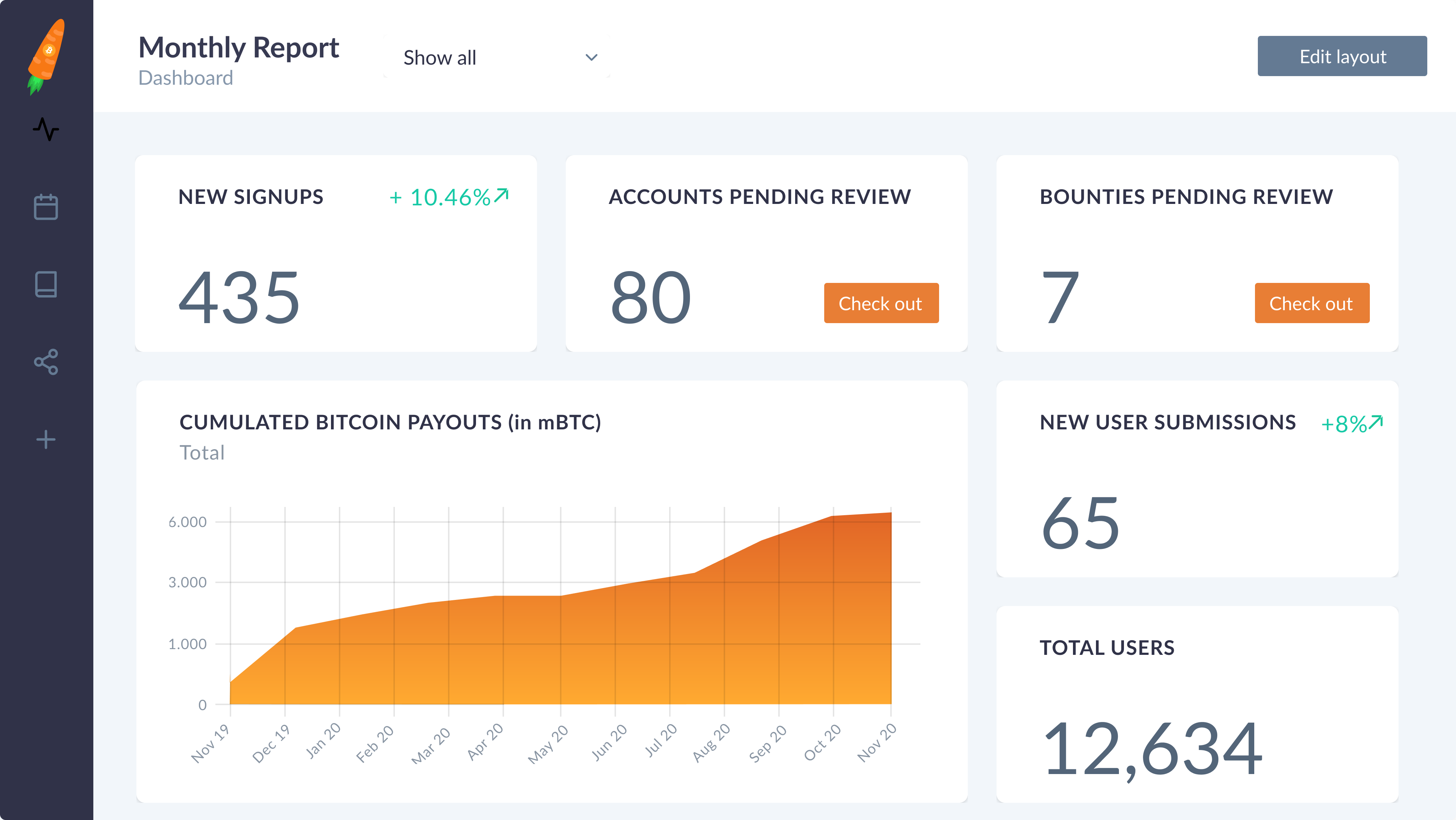The width and height of the screenshot is (1456, 820).
Task: Click the add/plus icon in sidebar
Action: point(46,440)
